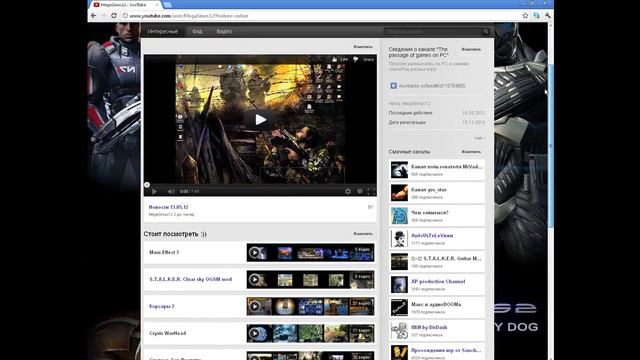640x360 pixels.
Task: Start the featured video with the large play overlay
Action: [x=261, y=120]
